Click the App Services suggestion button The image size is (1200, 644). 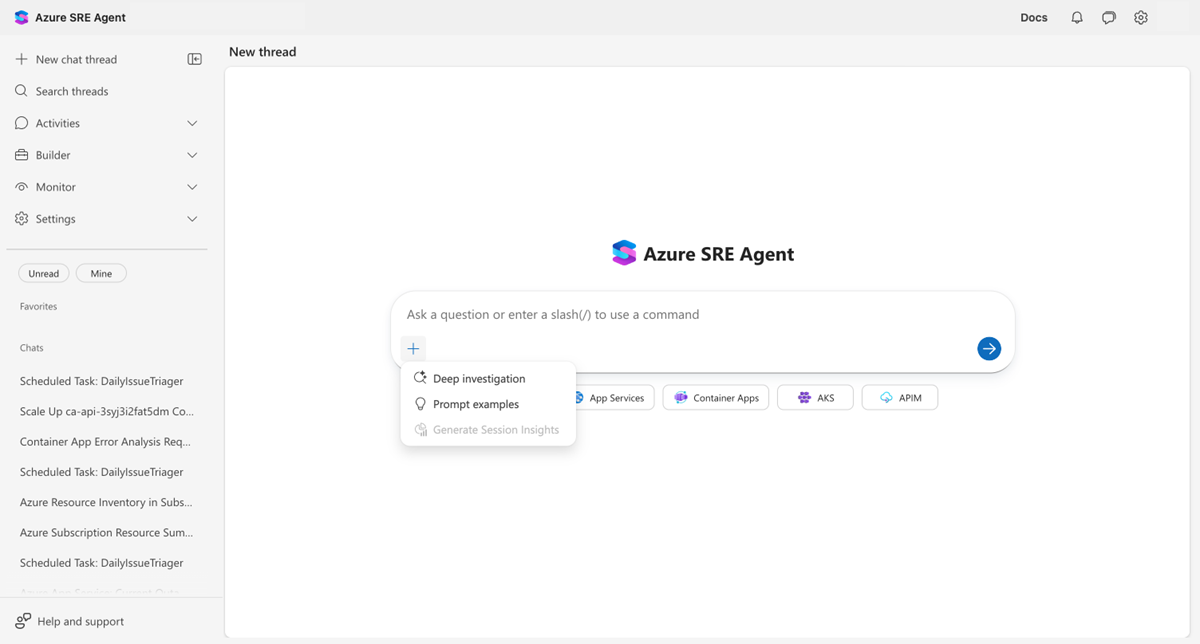609,398
